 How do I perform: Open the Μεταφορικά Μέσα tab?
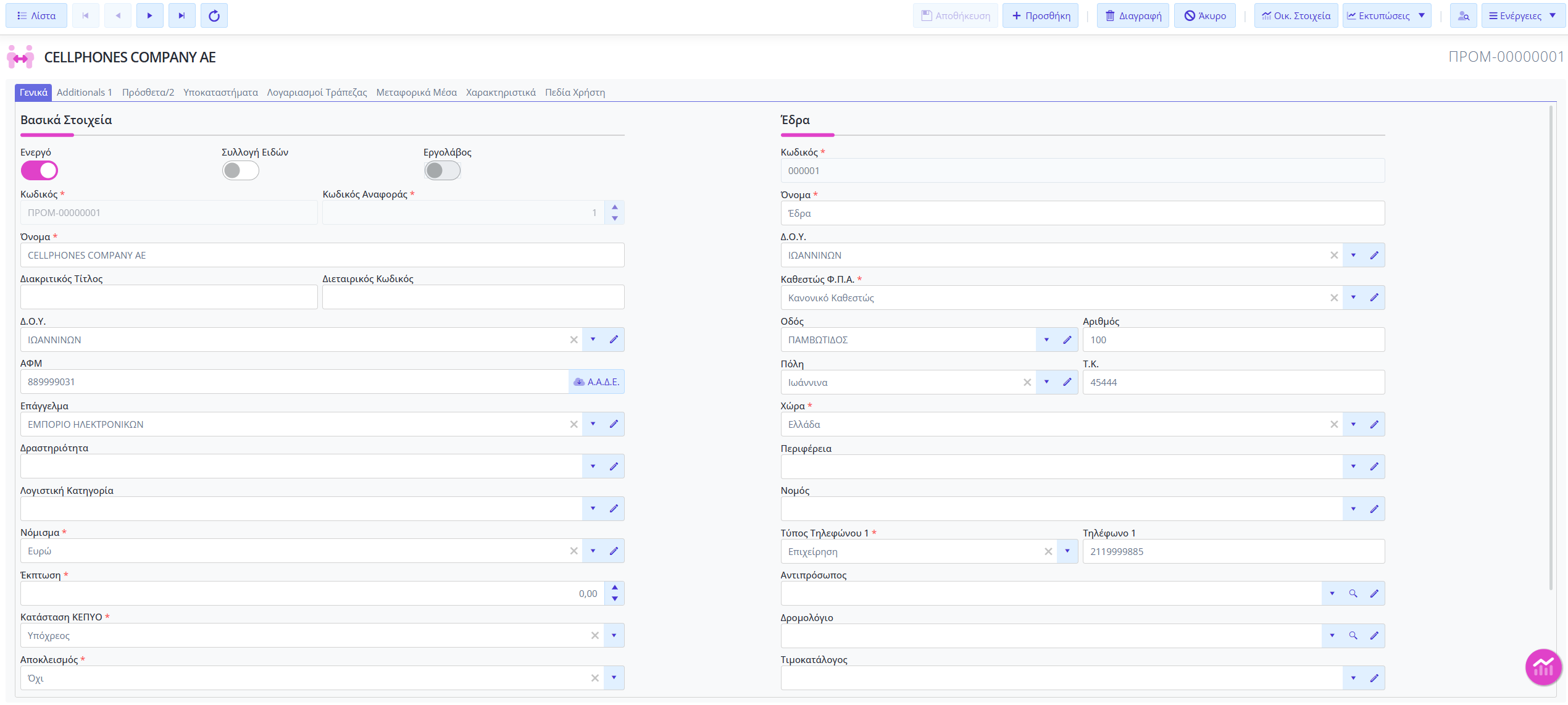point(417,92)
